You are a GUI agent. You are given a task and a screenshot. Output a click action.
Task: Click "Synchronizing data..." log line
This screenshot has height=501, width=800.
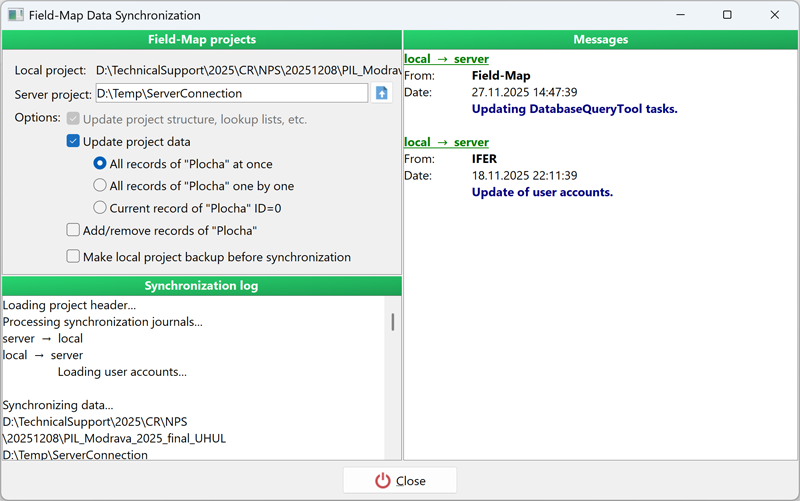point(58,405)
